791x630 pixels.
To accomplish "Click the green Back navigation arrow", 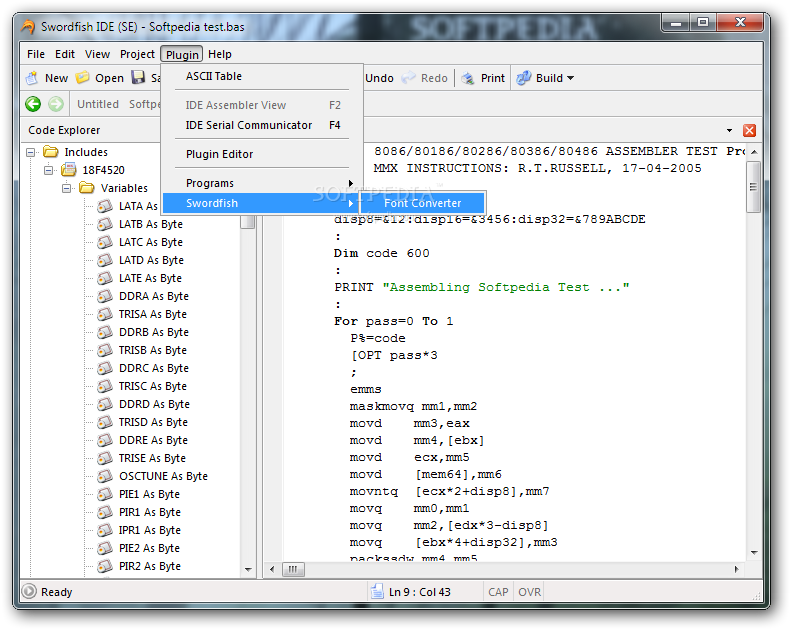I will coord(33,104).
